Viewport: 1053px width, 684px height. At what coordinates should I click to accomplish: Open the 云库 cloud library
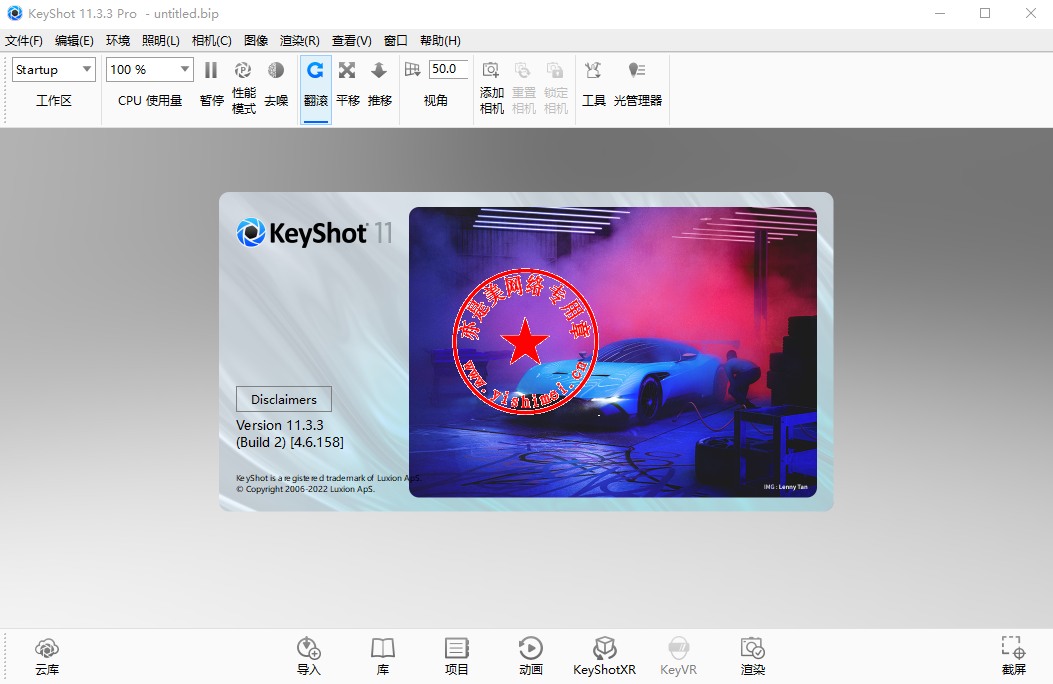[x=47, y=656]
